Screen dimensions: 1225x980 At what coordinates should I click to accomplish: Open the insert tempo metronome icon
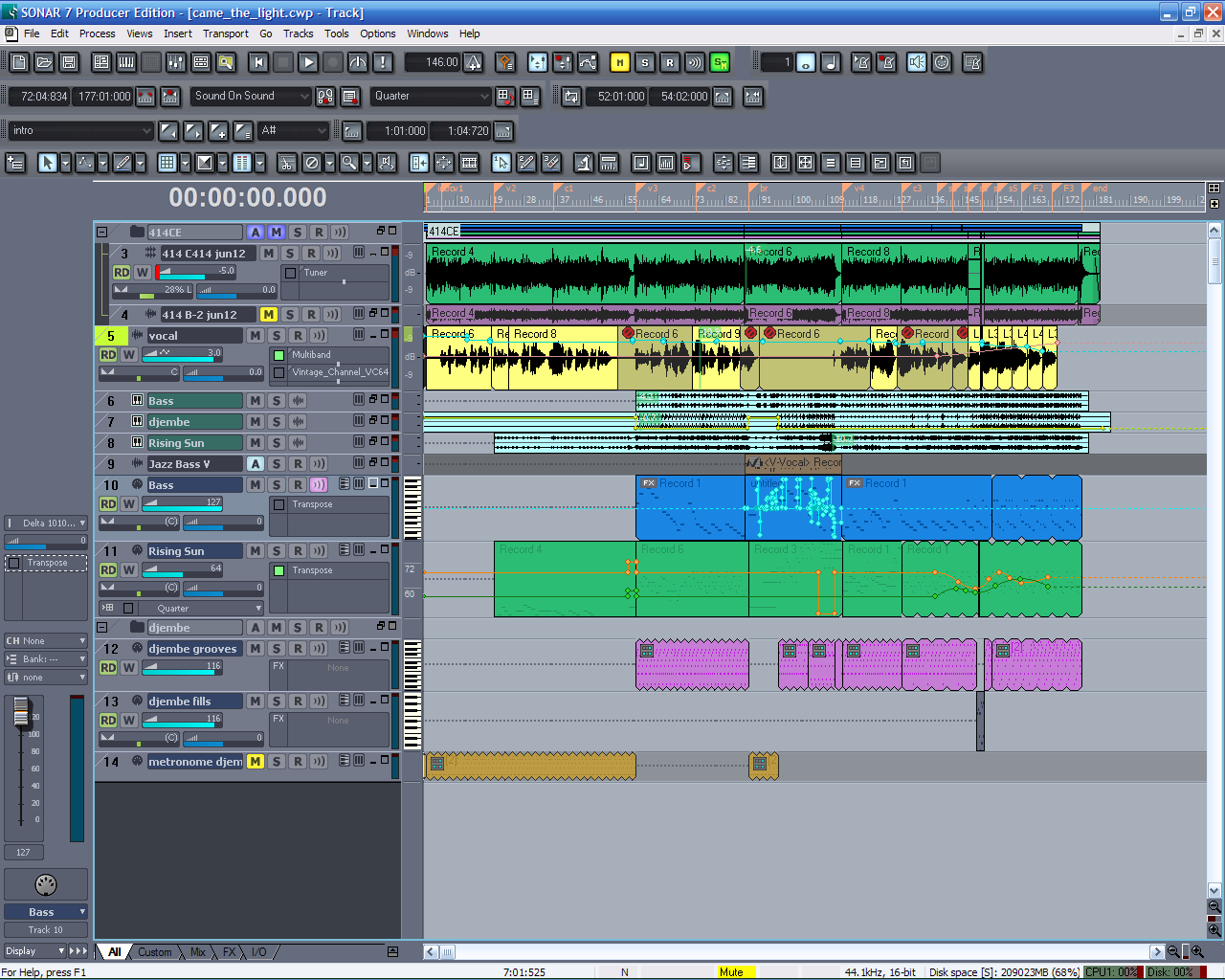point(473,62)
